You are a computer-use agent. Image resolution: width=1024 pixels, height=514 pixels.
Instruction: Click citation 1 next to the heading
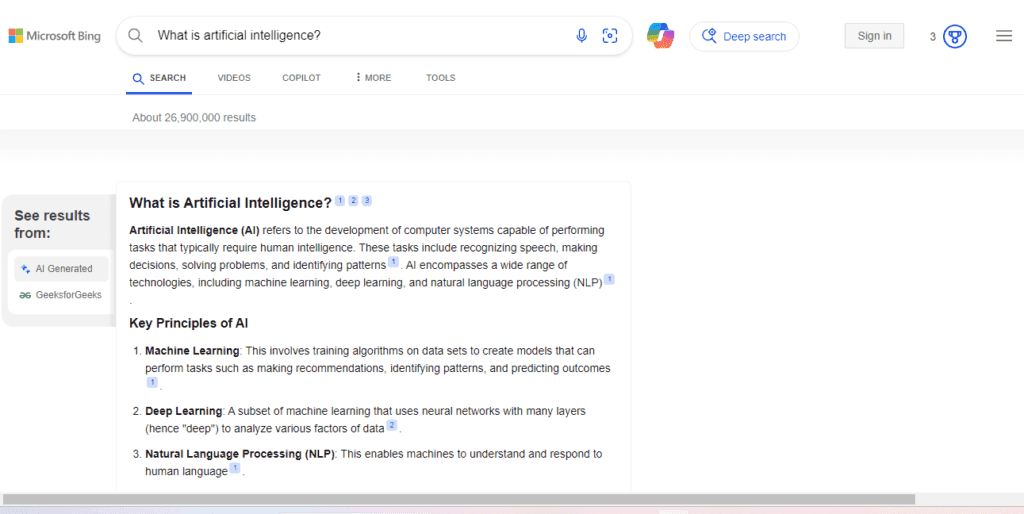click(x=340, y=201)
